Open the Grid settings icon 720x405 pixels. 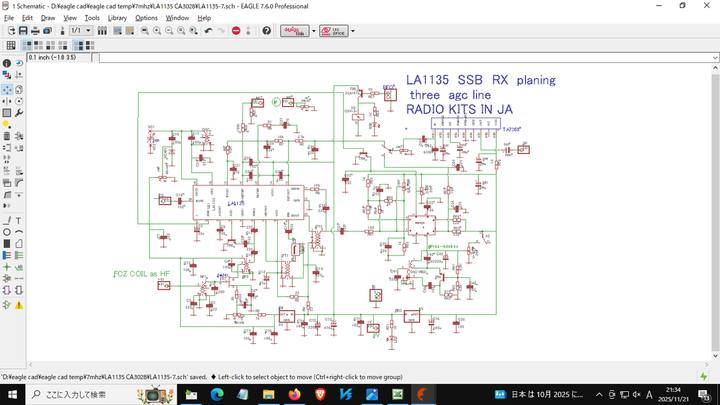point(11,45)
